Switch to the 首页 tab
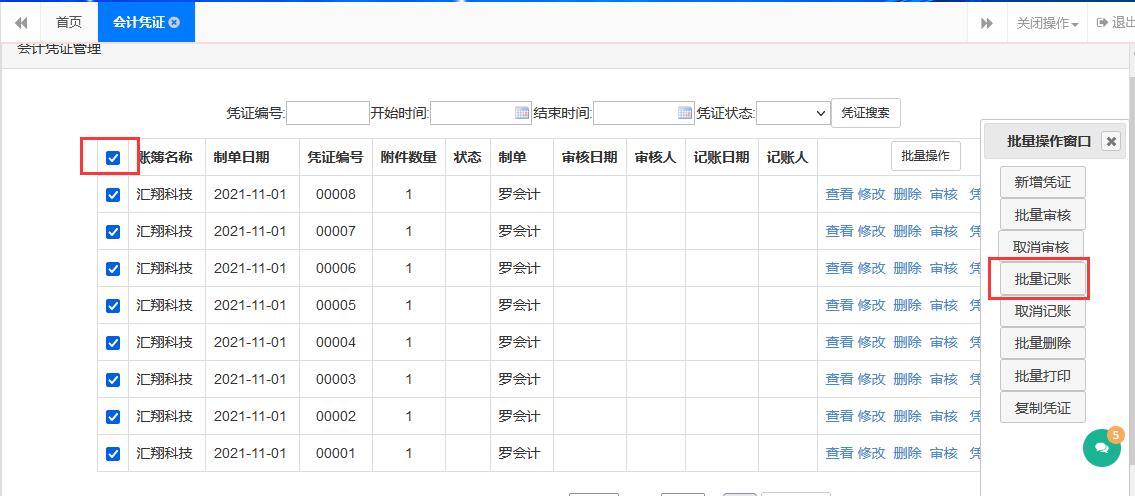 69,22
